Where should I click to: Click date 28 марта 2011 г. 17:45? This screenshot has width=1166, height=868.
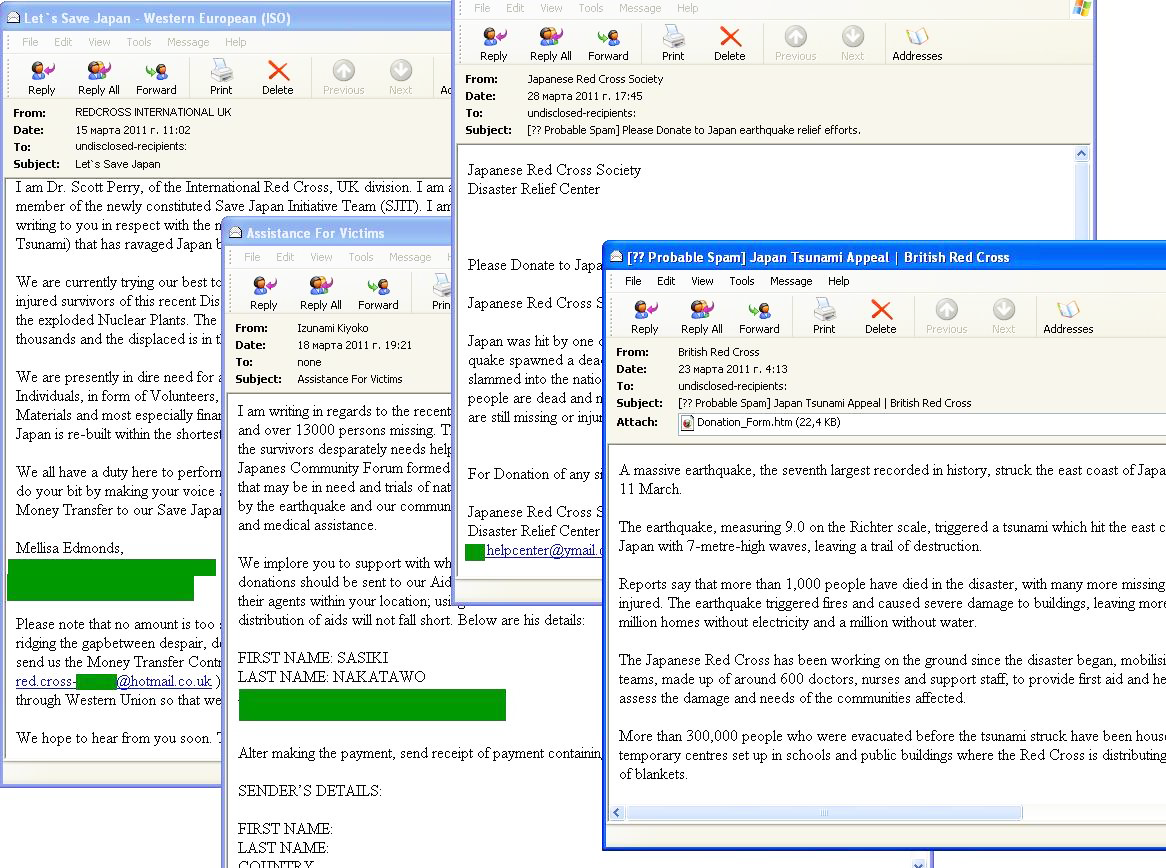[584, 96]
